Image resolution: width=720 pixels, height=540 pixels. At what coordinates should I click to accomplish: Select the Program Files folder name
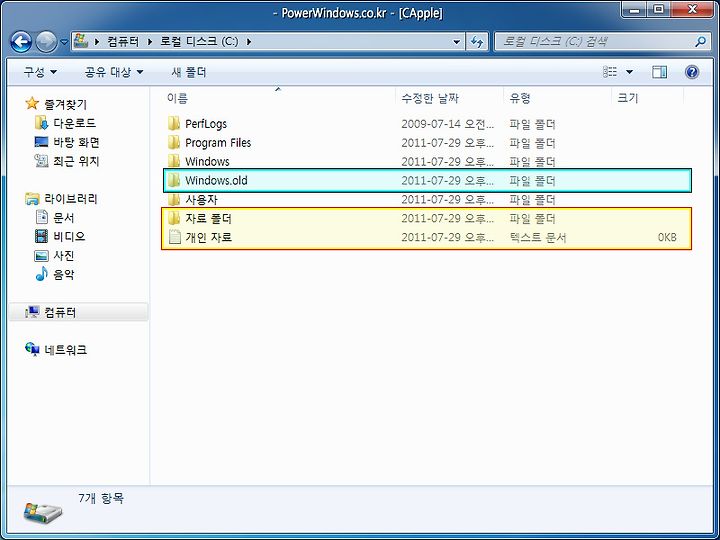[218, 143]
